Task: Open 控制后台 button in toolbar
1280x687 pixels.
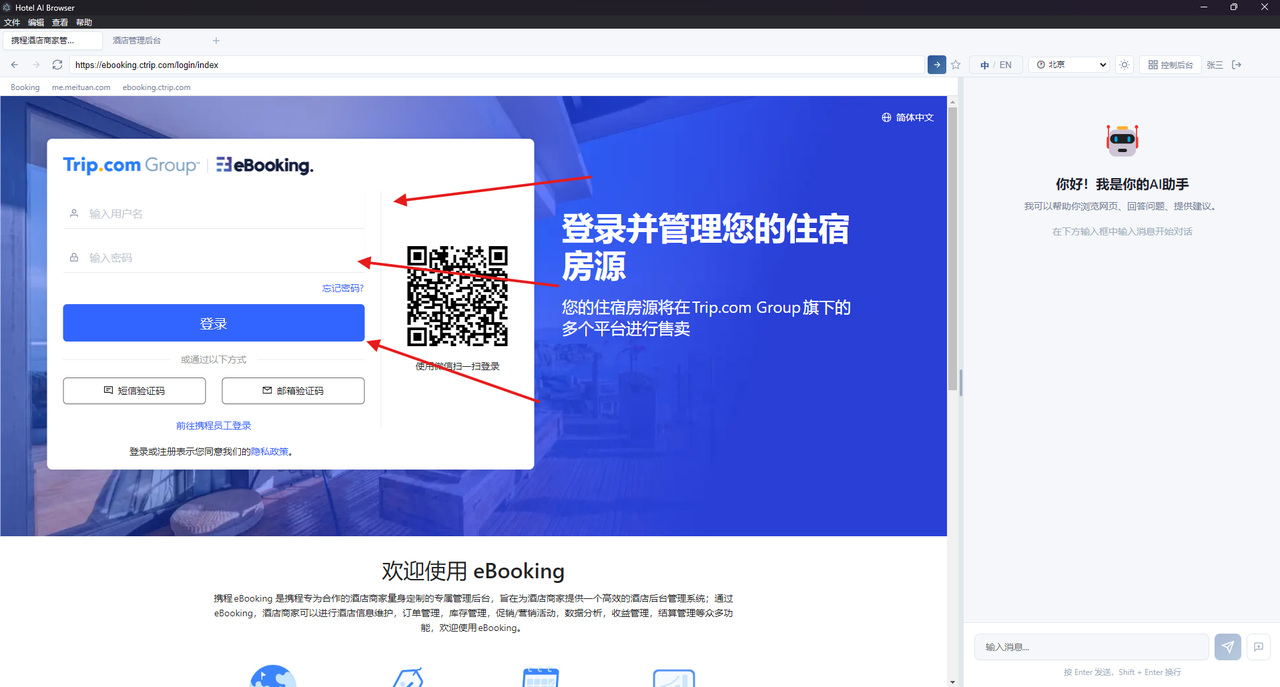Action: [x=1170, y=65]
